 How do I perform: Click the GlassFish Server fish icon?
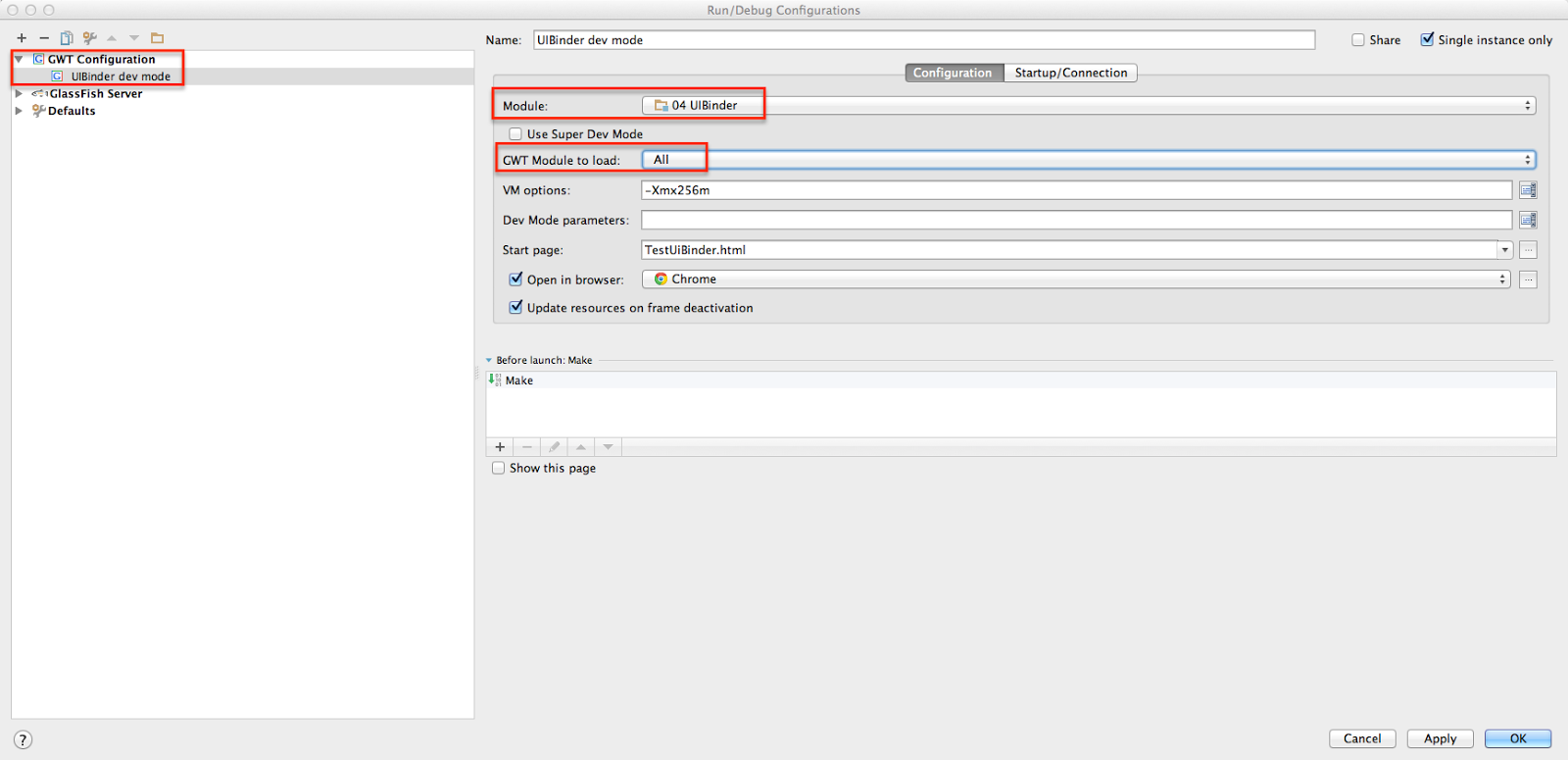click(39, 94)
